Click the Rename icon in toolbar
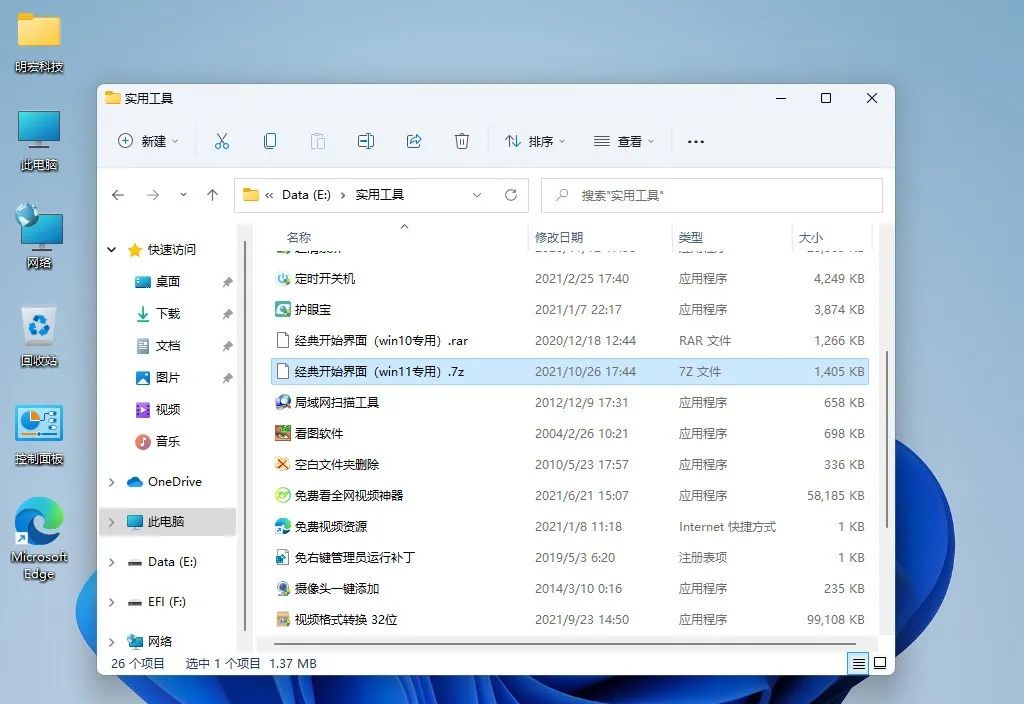The width and height of the screenshot is (1024, 704). click(x=366, y=141)
